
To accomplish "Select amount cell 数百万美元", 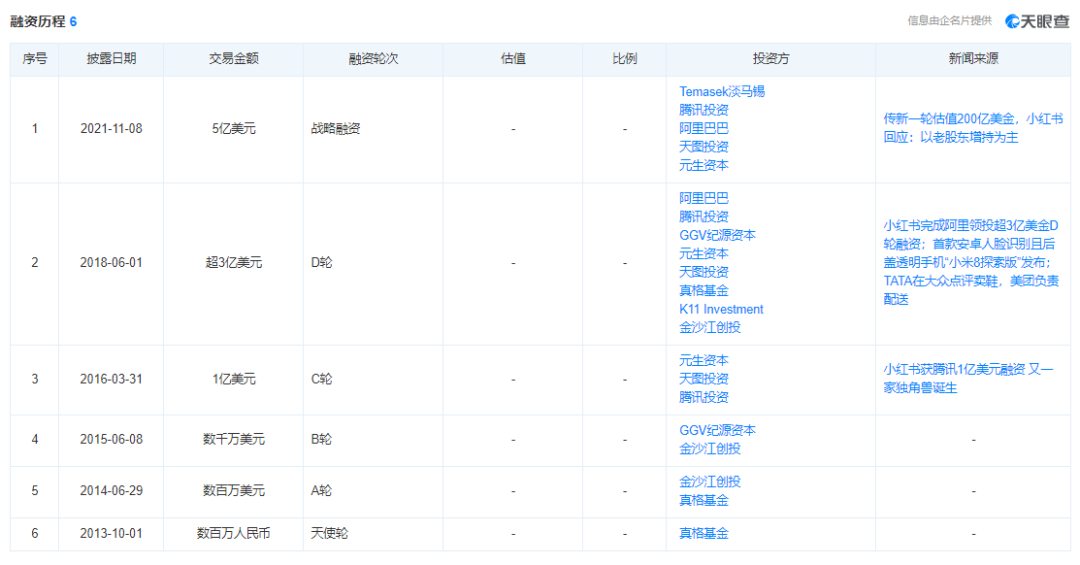I will [233, 491].
